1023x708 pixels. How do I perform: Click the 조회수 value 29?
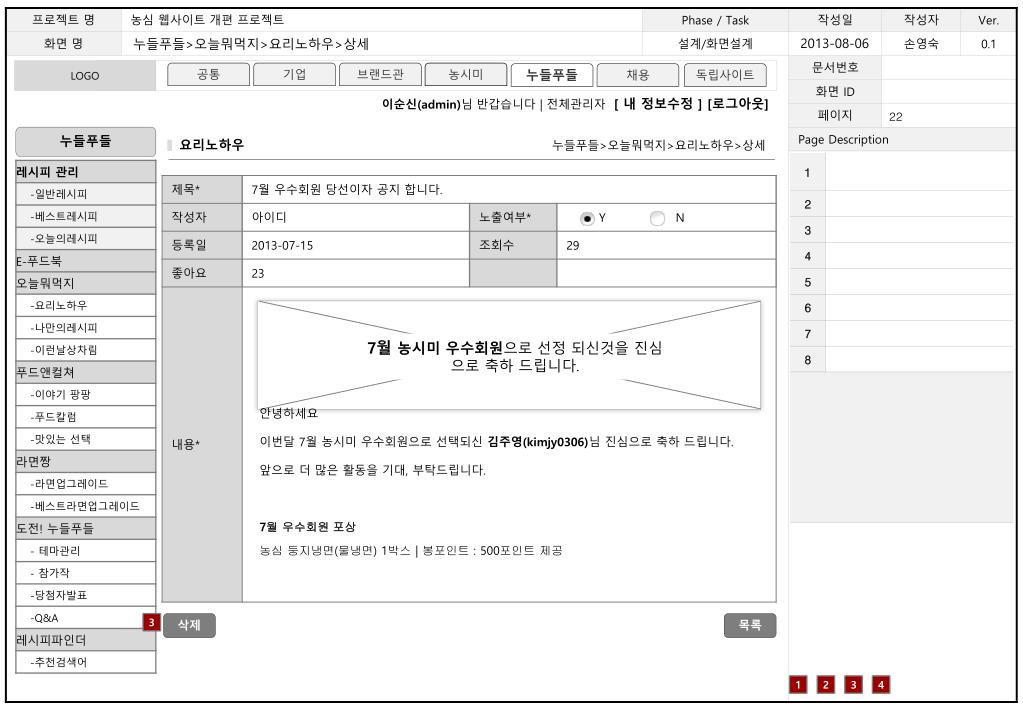(573, 245)
